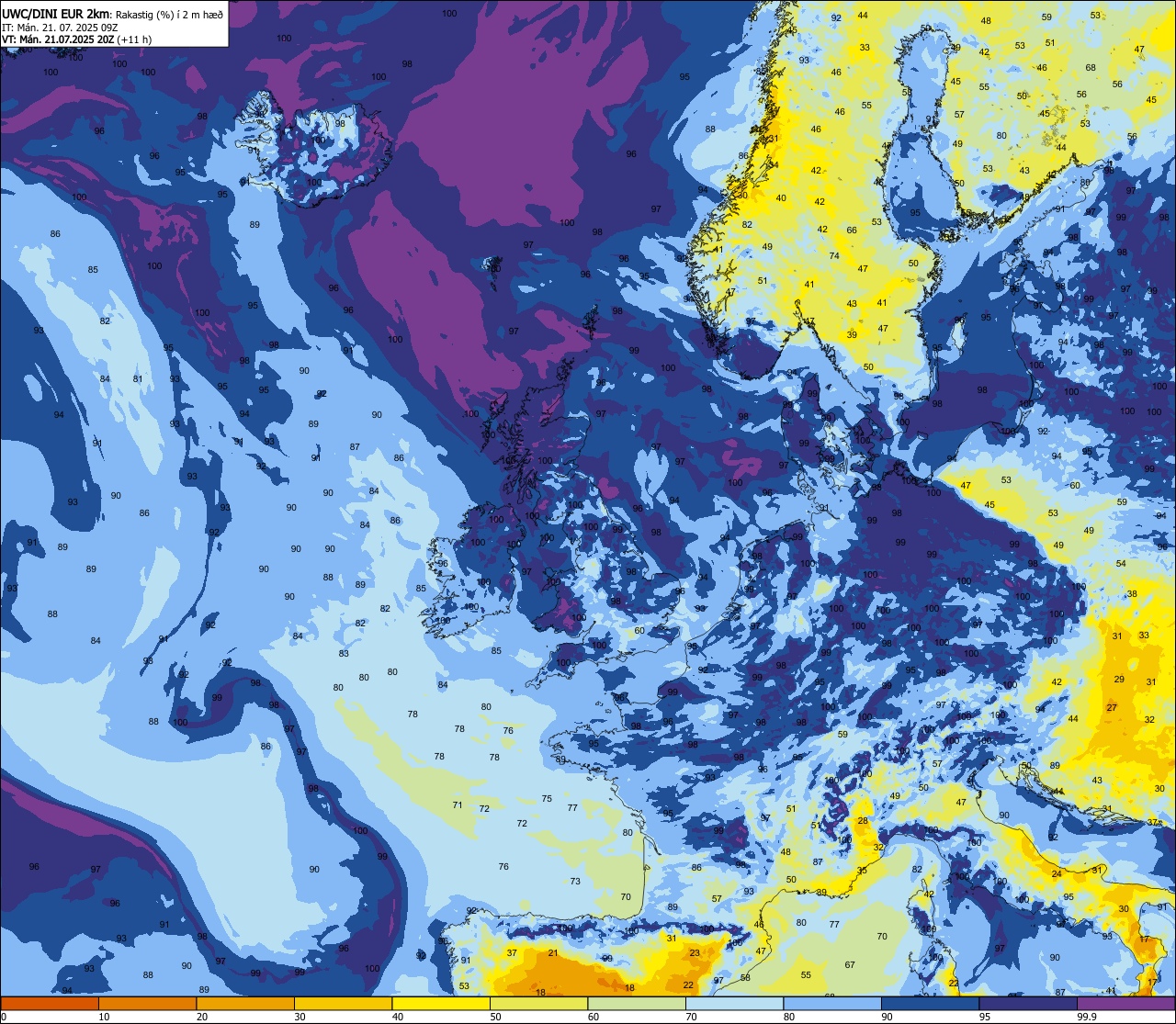Pick the pale green 60–70 legend swatch
This screenshot has width=1176, height=1024.
coord(637,1003)
